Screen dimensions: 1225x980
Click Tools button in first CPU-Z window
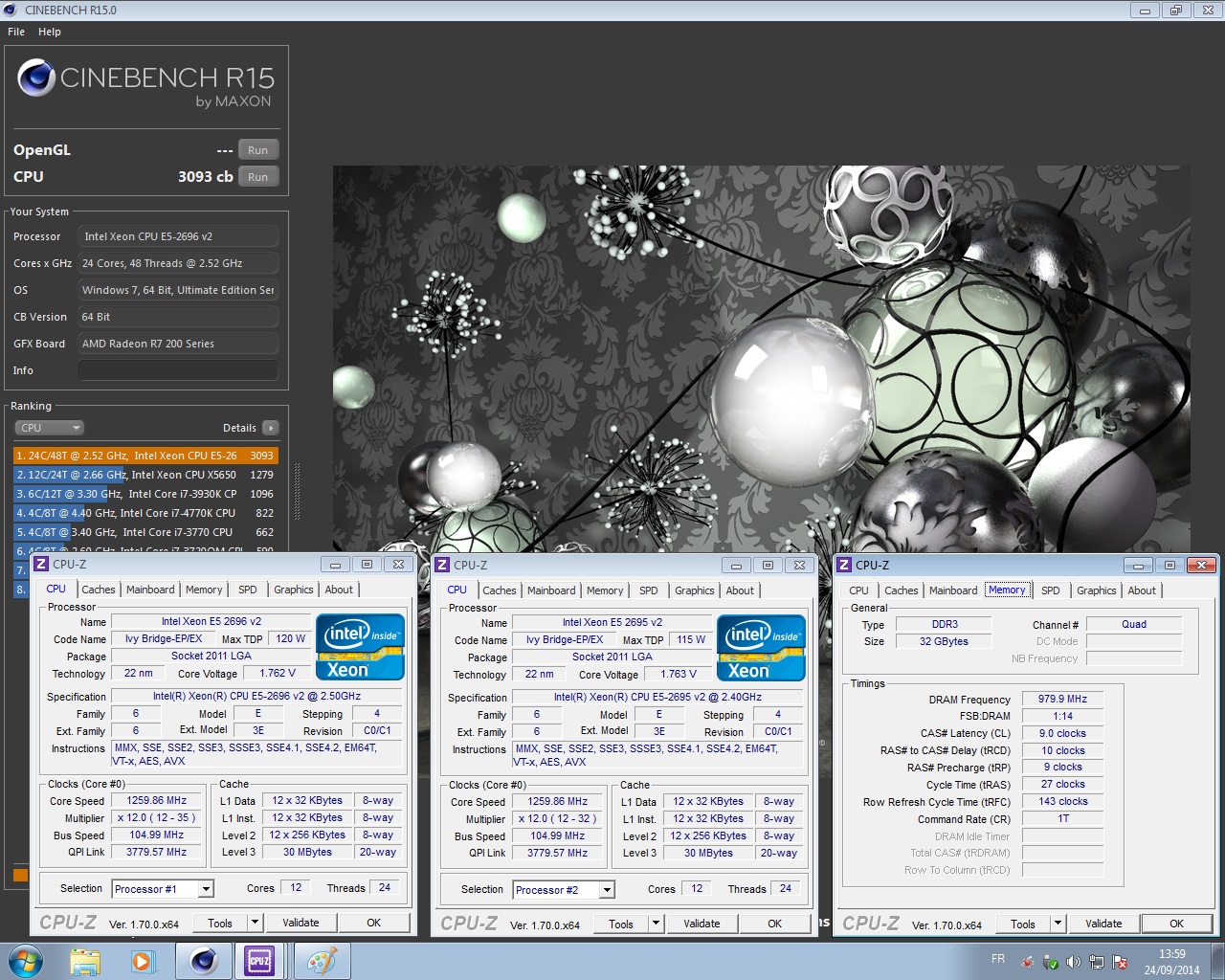(x=220, y=923)
